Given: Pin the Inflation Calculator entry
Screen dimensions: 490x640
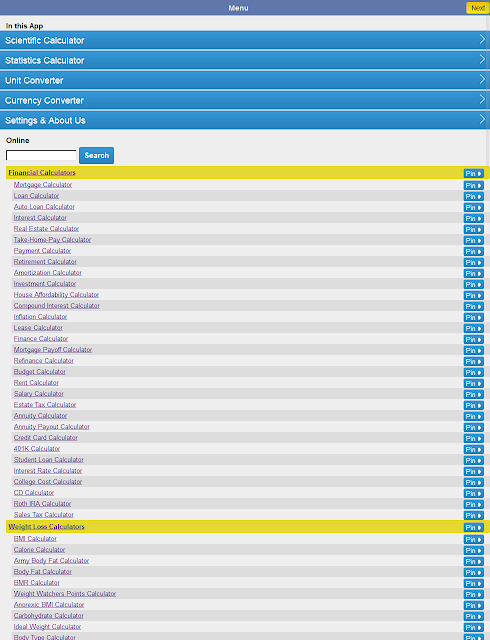Looking at the screenshot, I should (474, 317).
